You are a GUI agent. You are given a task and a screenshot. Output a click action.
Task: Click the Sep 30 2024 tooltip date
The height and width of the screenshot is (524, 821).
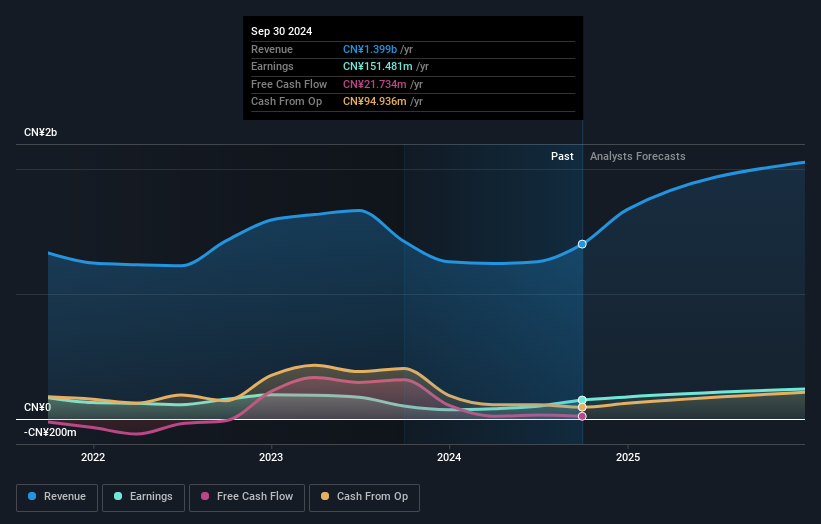(x=281, y=31)
